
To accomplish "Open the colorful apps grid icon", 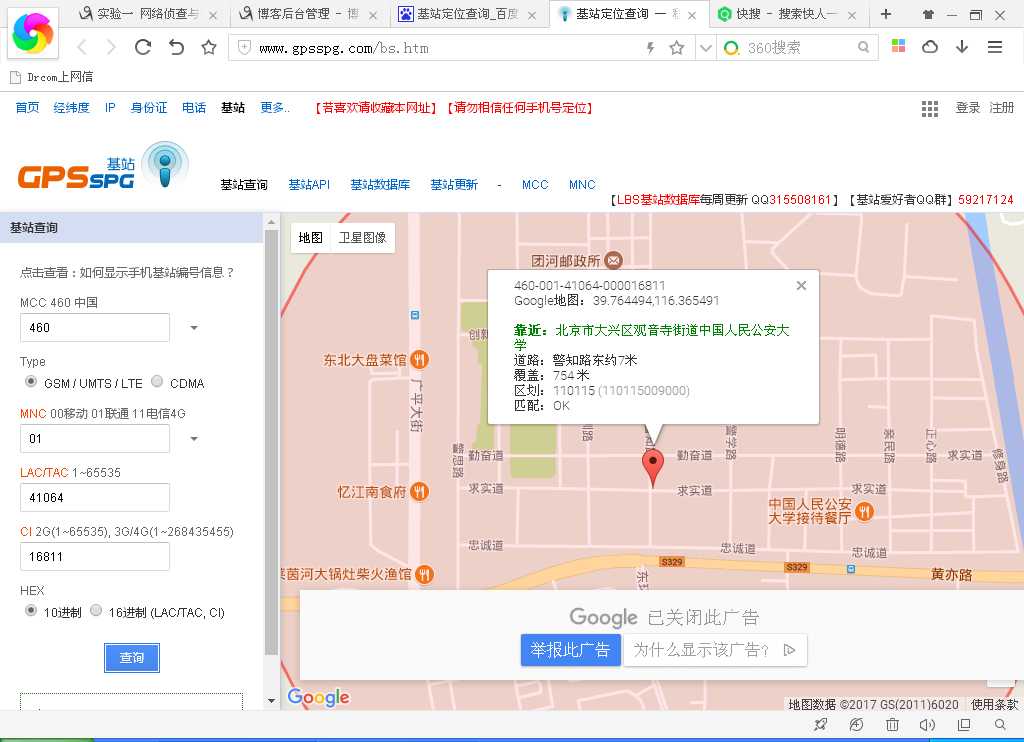I will (899, 46).
